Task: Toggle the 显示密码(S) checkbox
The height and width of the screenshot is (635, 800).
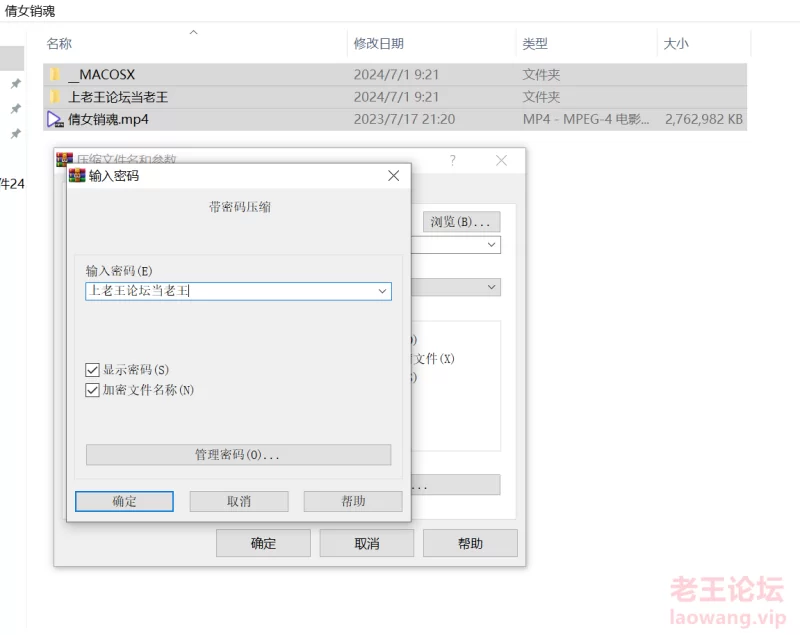Action: tap(92, 370)
